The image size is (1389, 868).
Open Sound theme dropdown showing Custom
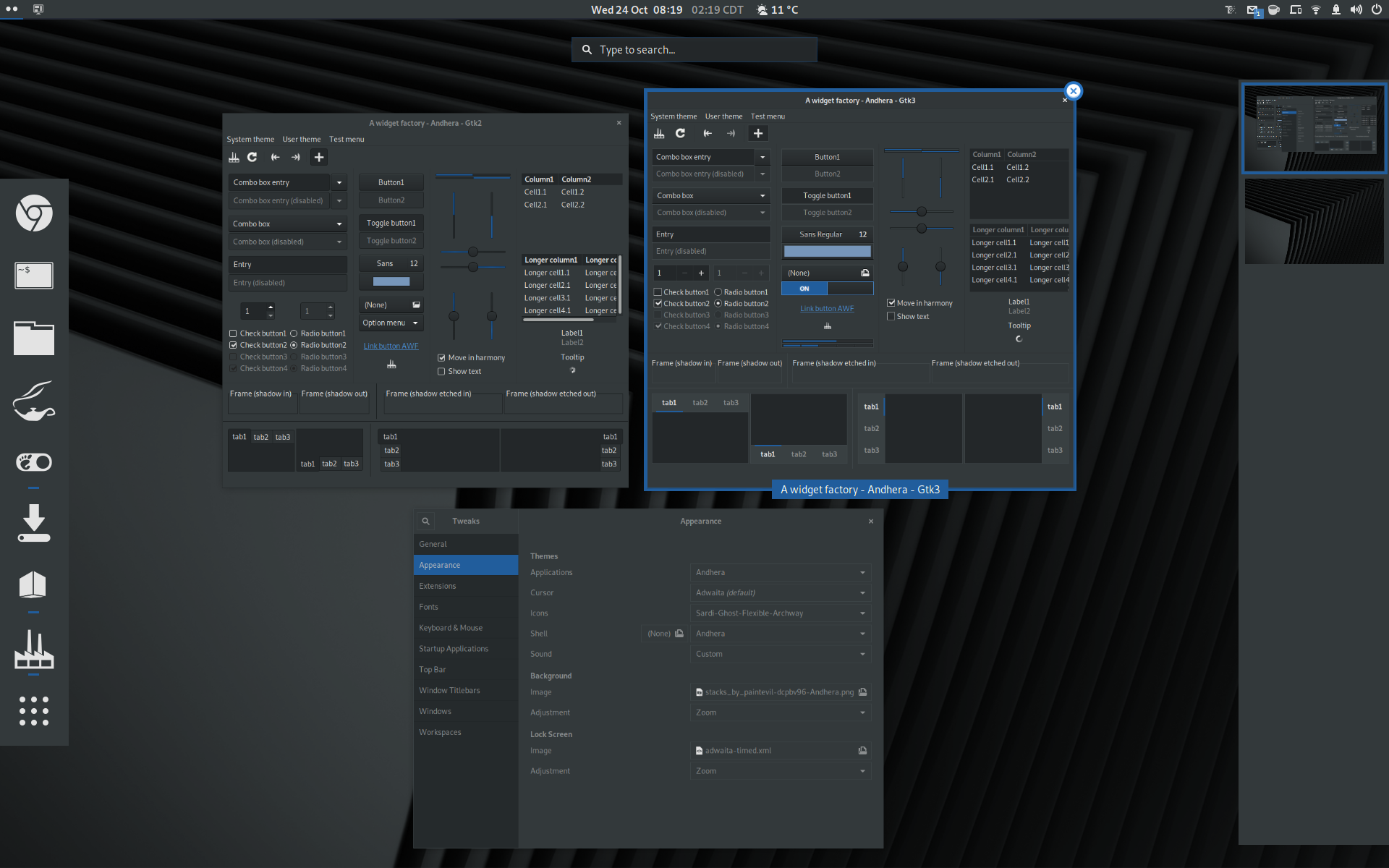click(781, 654)
